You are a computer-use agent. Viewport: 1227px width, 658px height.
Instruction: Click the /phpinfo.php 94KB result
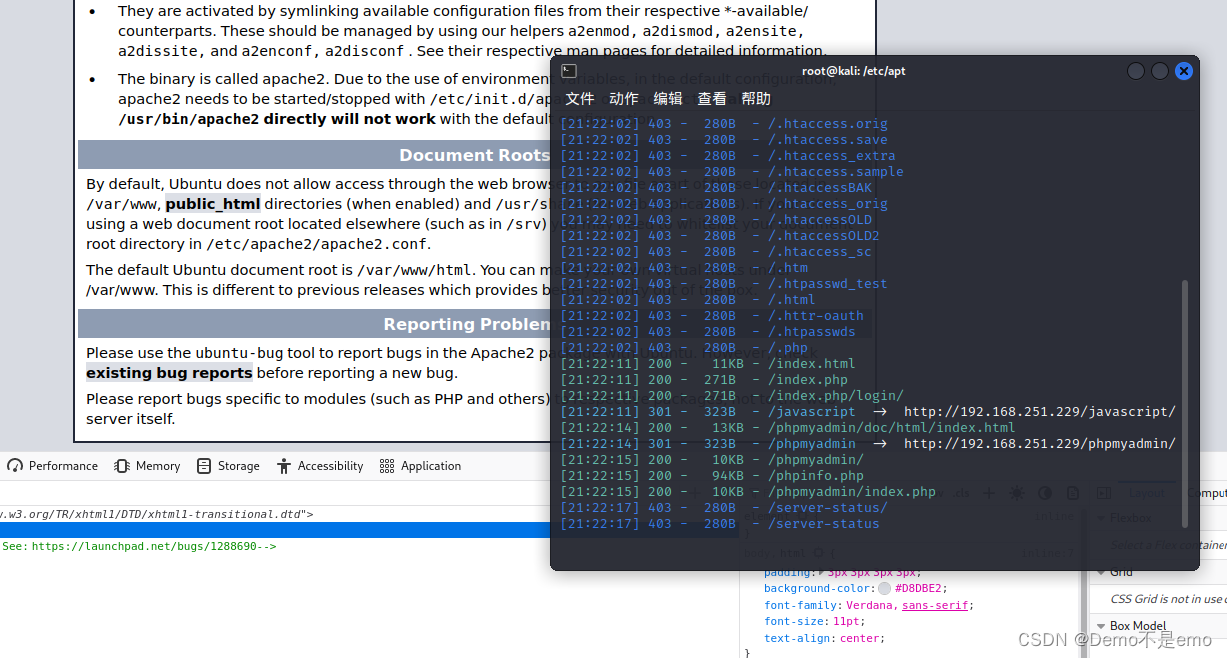point(711,476)
